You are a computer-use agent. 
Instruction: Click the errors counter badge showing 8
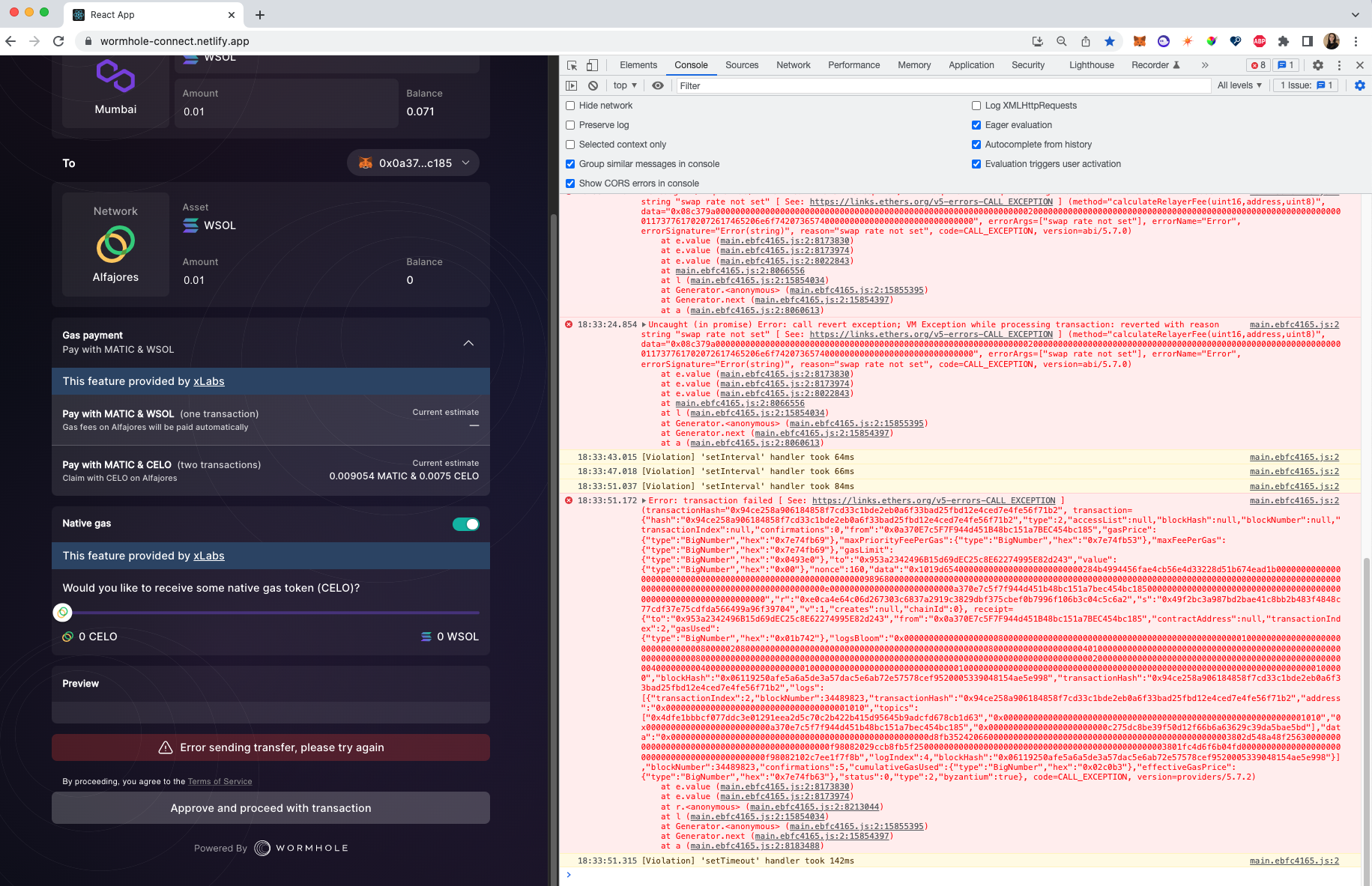pos(1257,65)
